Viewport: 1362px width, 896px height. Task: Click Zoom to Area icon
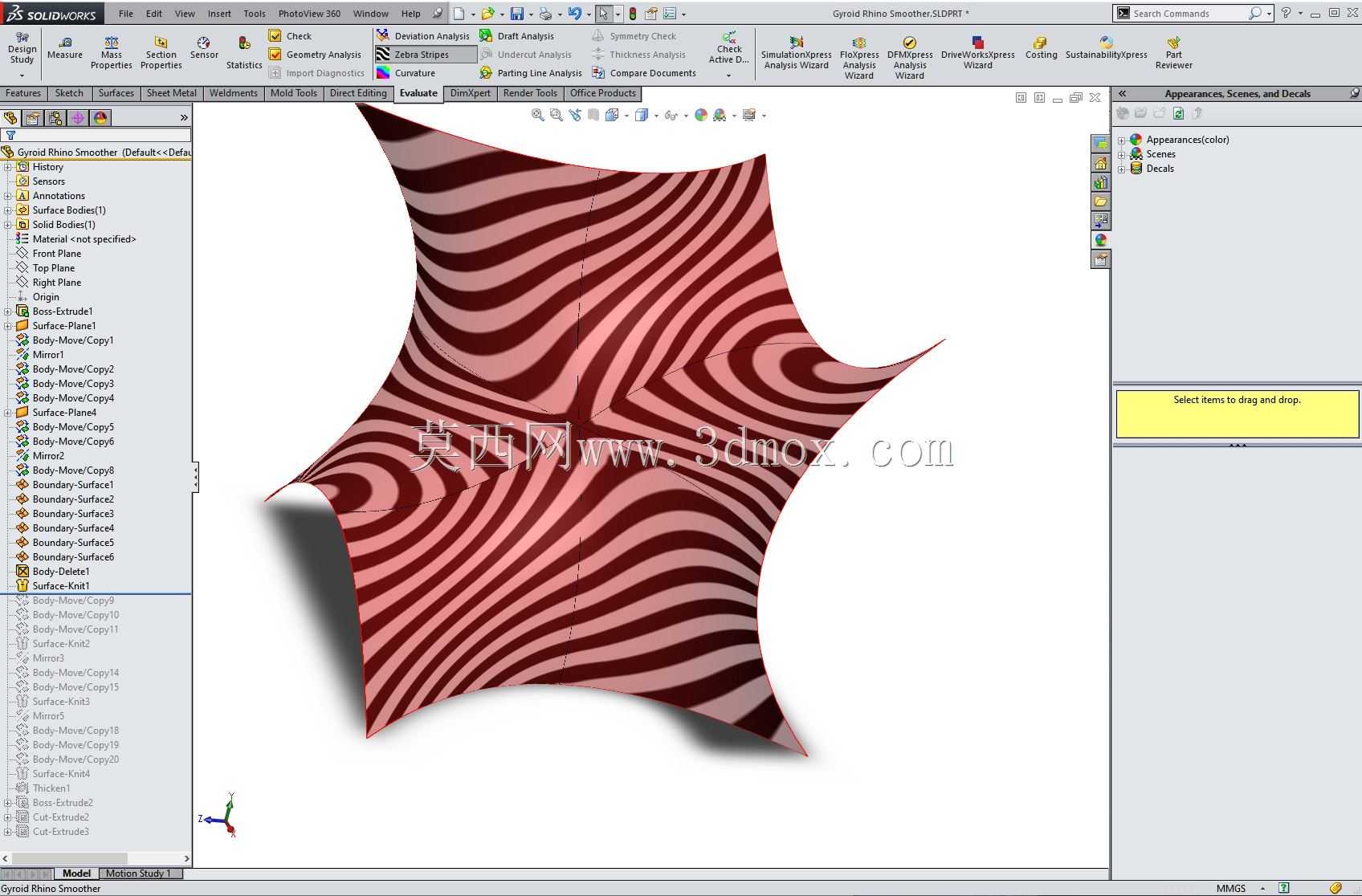pos(556,115)
